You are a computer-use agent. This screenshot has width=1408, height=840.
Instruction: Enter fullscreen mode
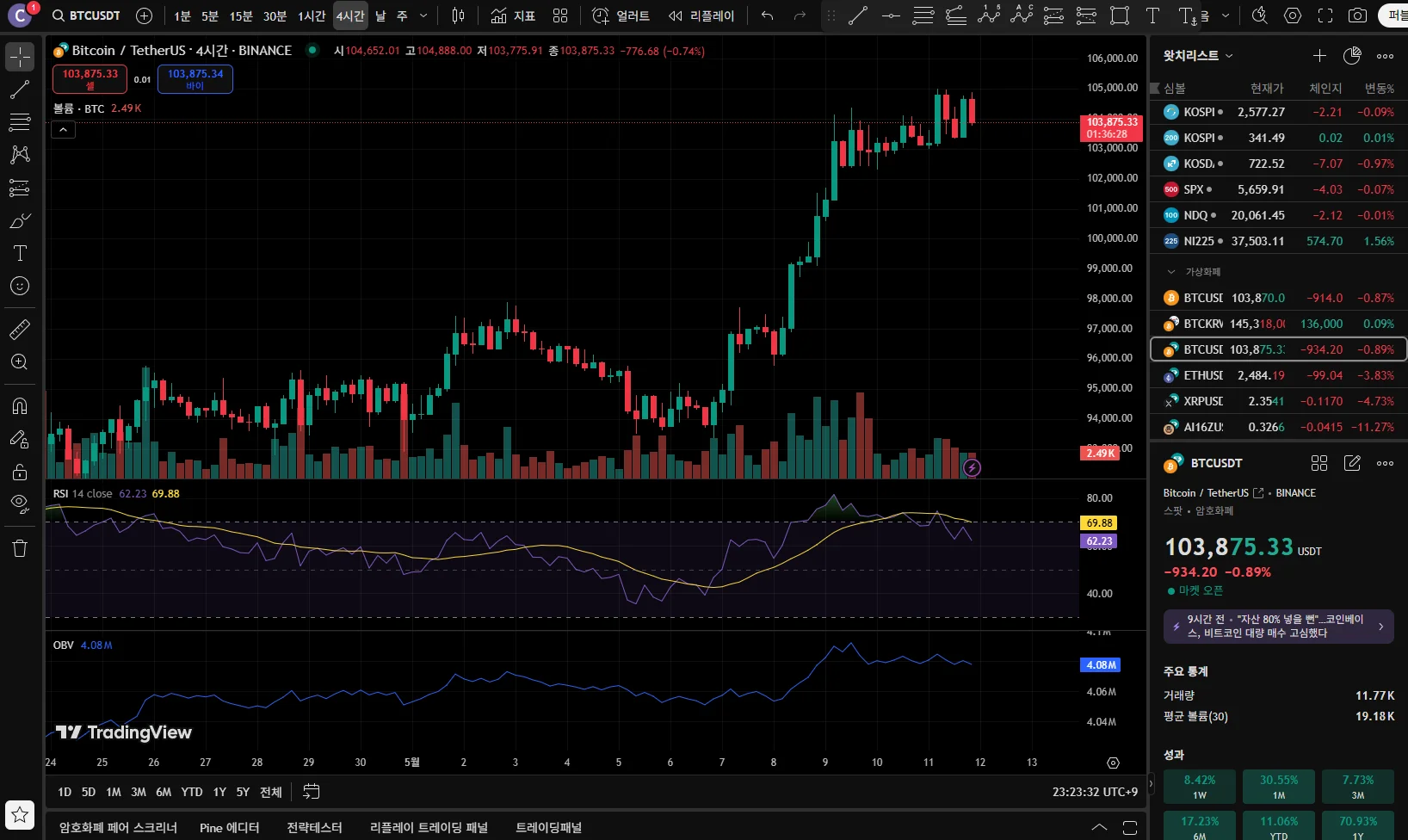(1325, 15)
